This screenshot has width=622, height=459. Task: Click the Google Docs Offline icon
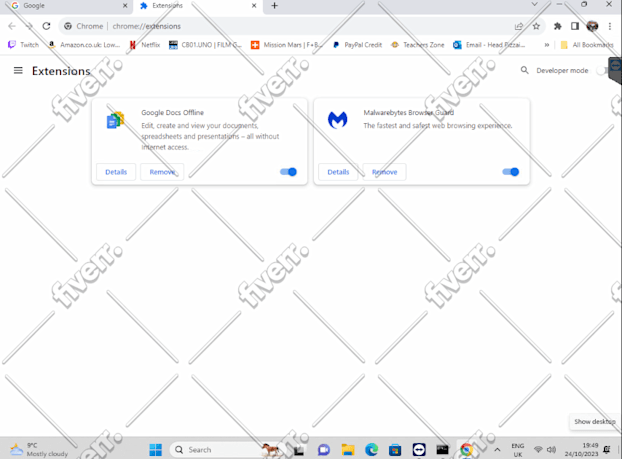pyautogui.click(x=115, y=120)
